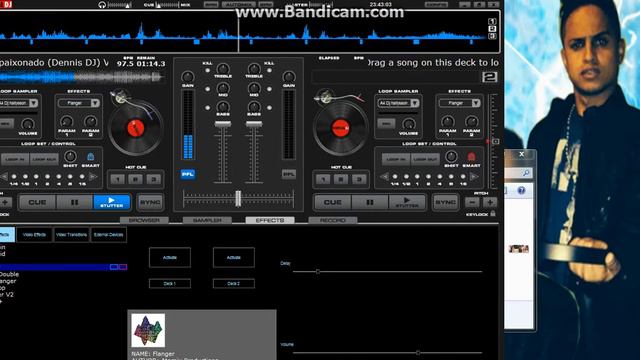
Task: Select the 1/4 loop length on deck 2
Action: coord(395,177)
